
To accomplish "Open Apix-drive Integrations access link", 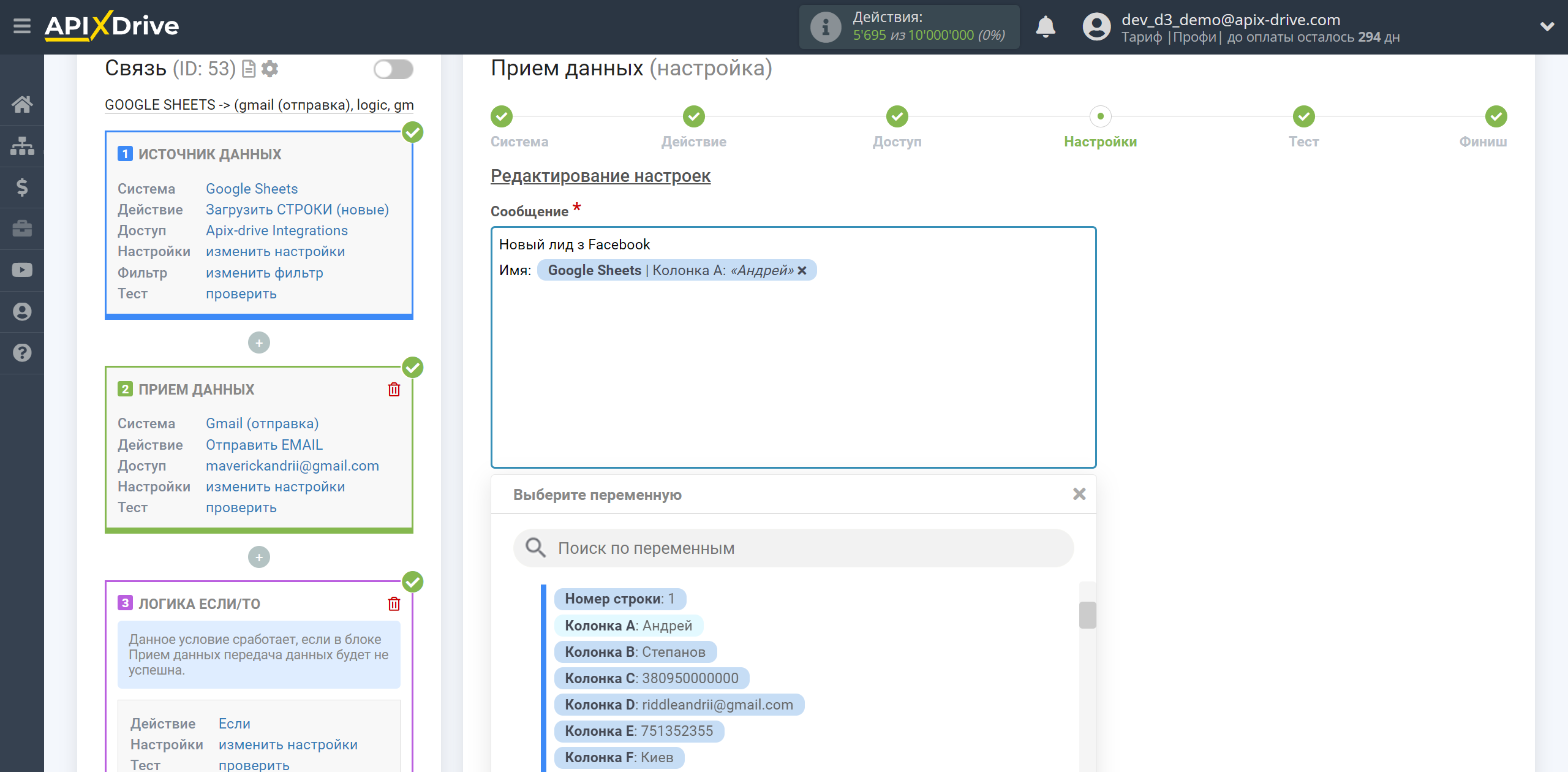I will [x=276, y=230].
